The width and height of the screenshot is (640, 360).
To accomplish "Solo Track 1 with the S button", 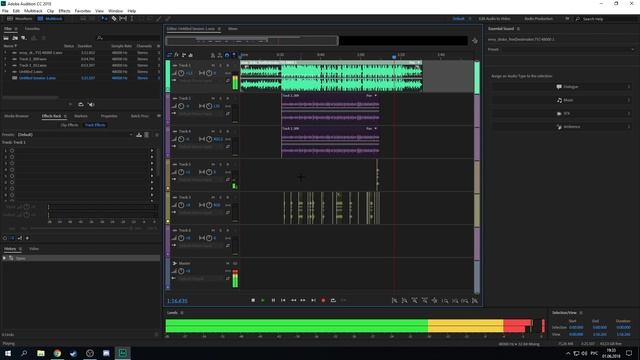I will tap(220, 66).
